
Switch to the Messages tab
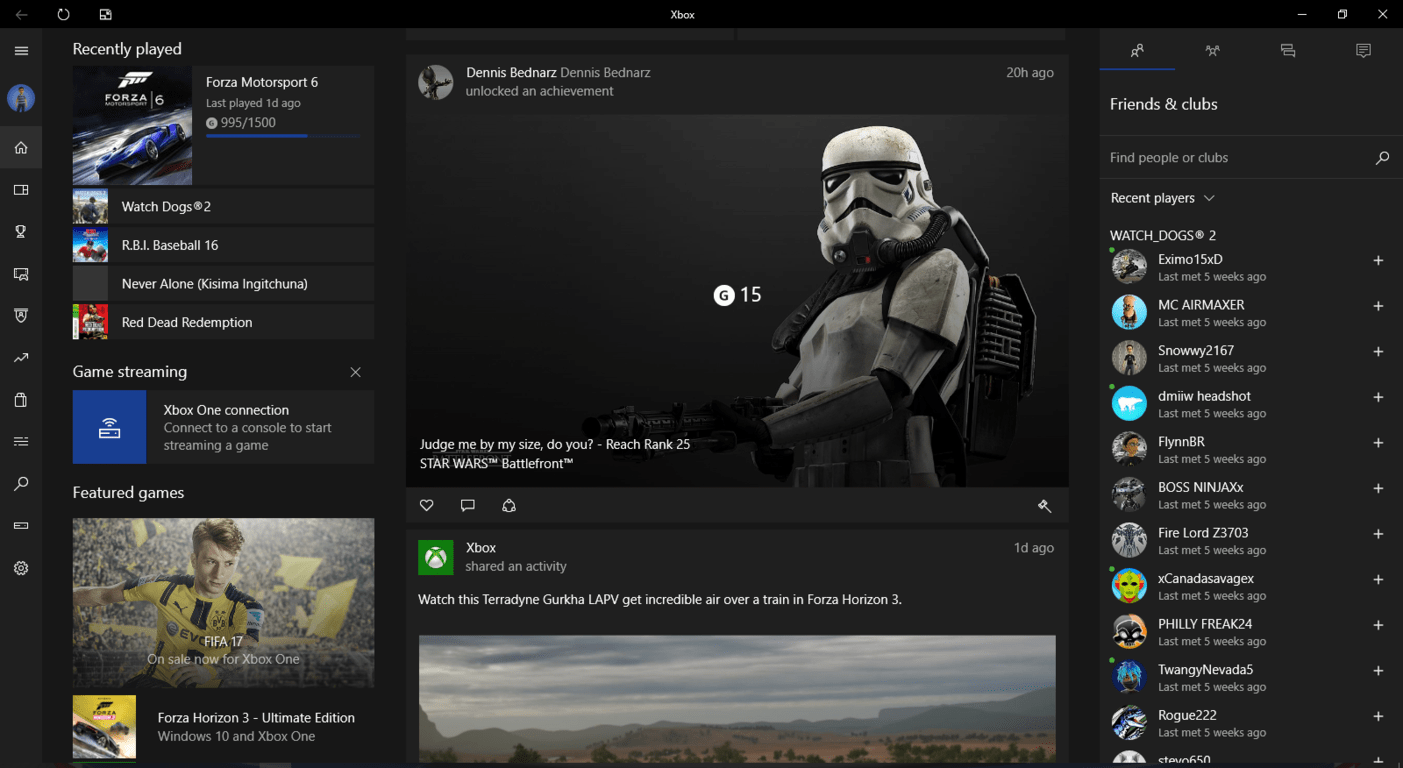tap(1288, 50)
